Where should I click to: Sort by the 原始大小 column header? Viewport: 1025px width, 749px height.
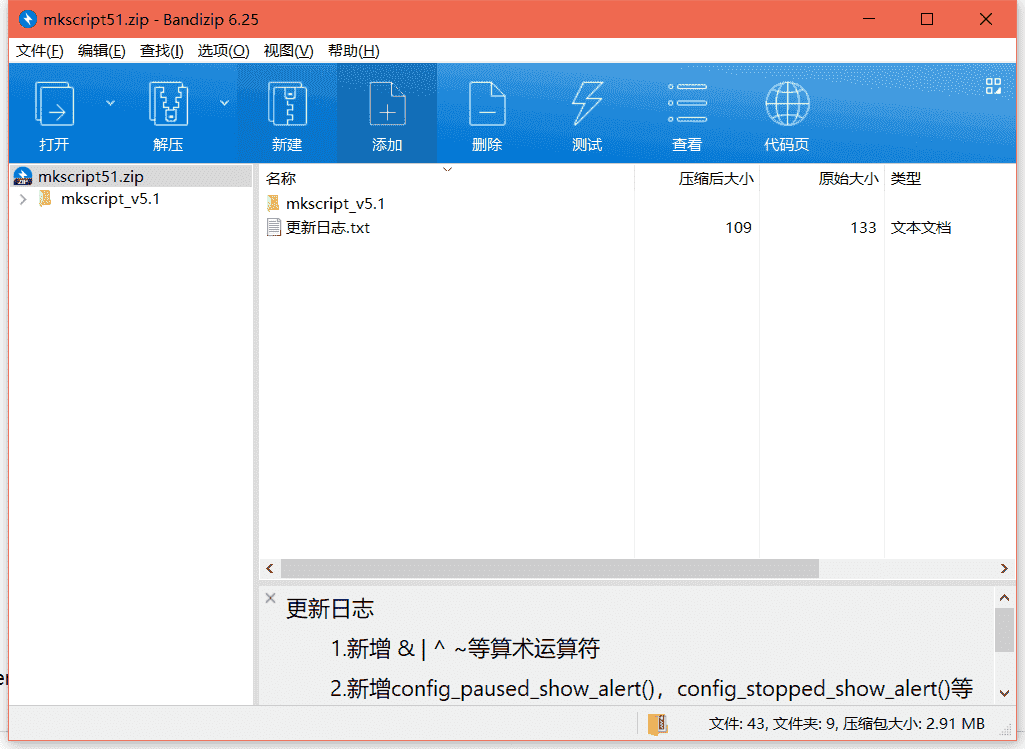point(822,178)
